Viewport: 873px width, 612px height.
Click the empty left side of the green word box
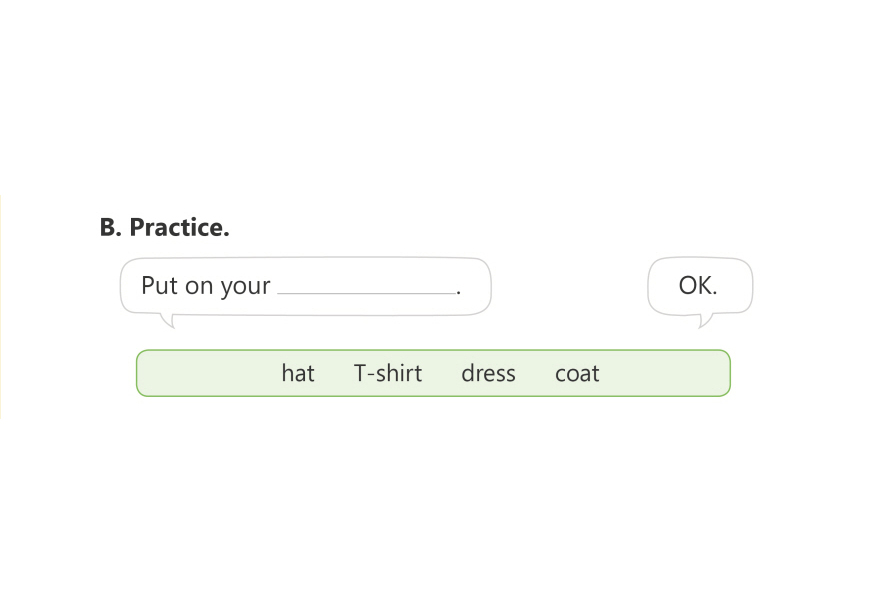(x=200, y=374)
